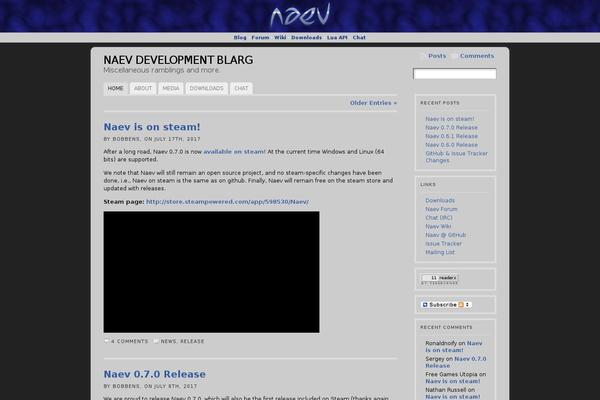Switch to the ABOUT tab

[143, 88]
